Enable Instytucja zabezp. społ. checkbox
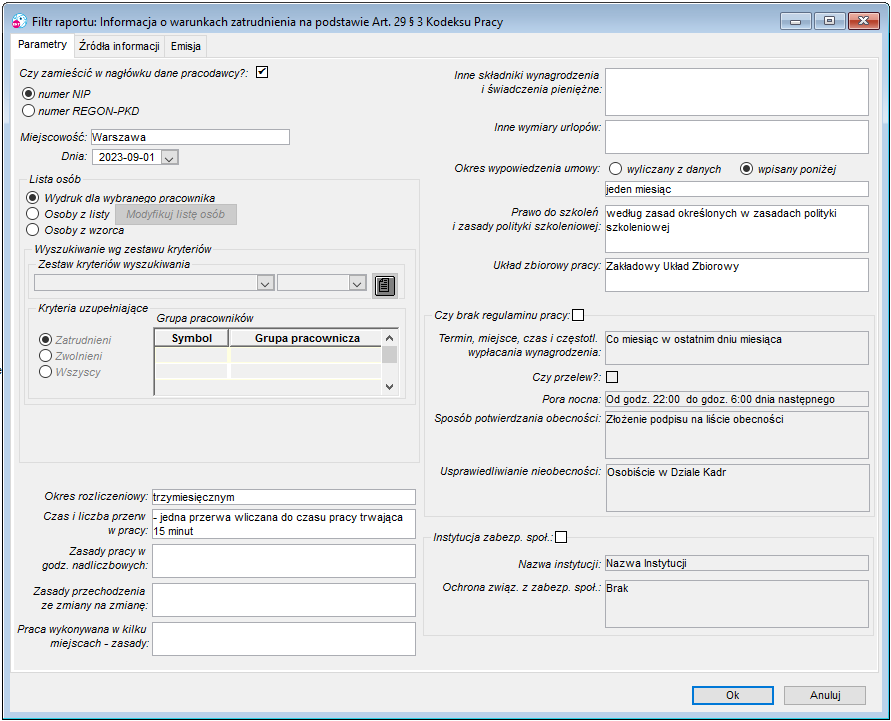891x721 pixels. (561, 537)
